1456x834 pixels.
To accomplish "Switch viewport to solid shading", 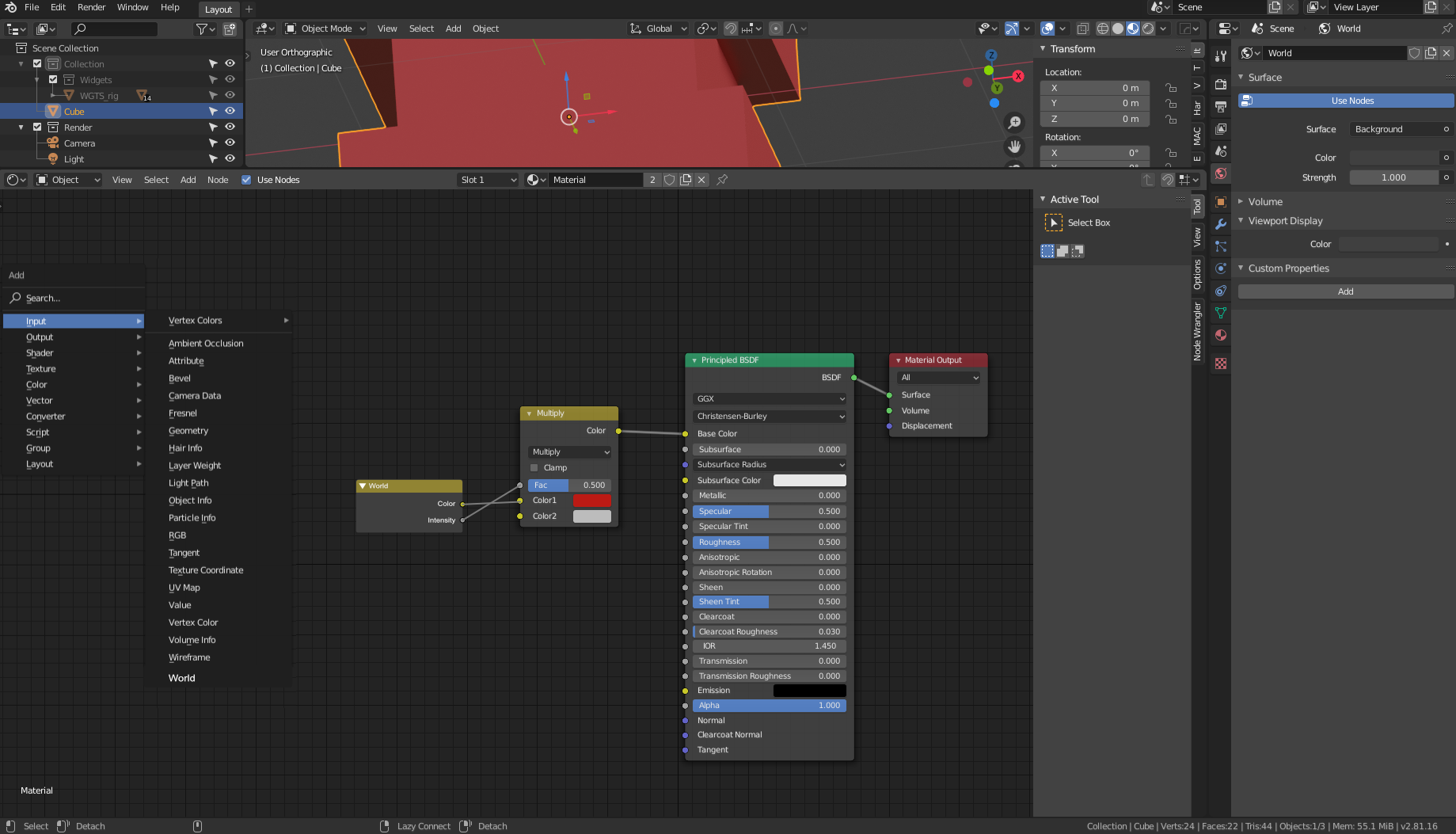I will tap(1118, 29).
